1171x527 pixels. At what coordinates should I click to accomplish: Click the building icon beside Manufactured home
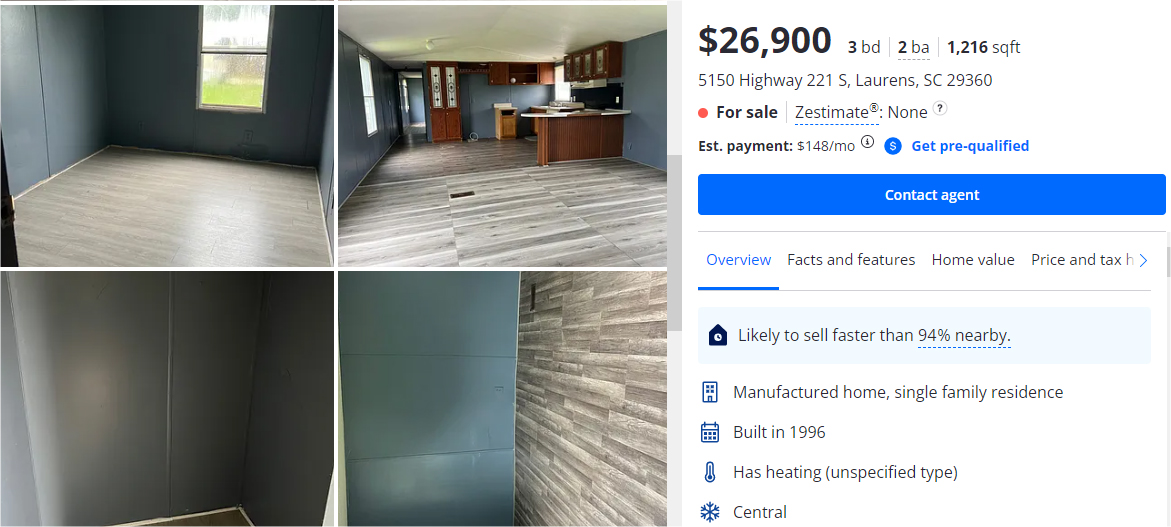(x=709, y=392)
